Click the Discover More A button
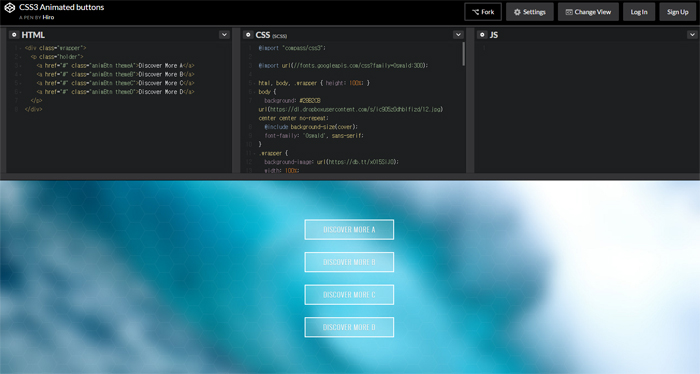This screenshot has width=700, height=374. (349, 229)
